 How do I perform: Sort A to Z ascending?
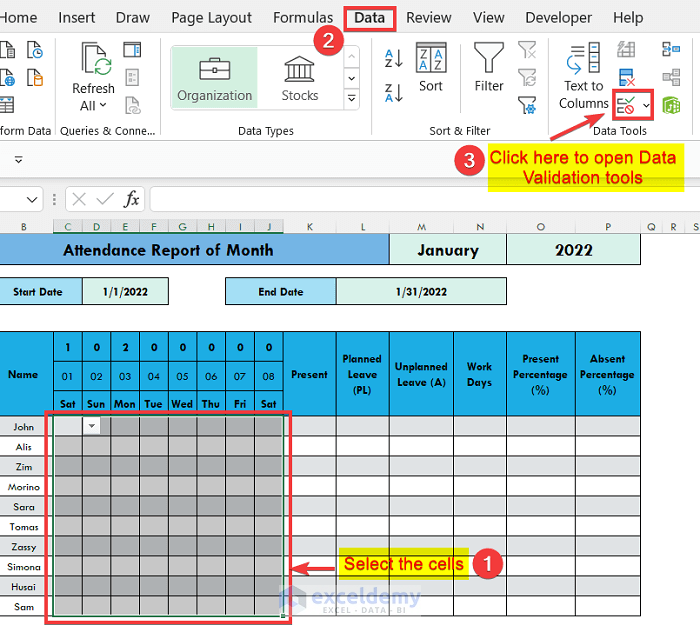393,58
